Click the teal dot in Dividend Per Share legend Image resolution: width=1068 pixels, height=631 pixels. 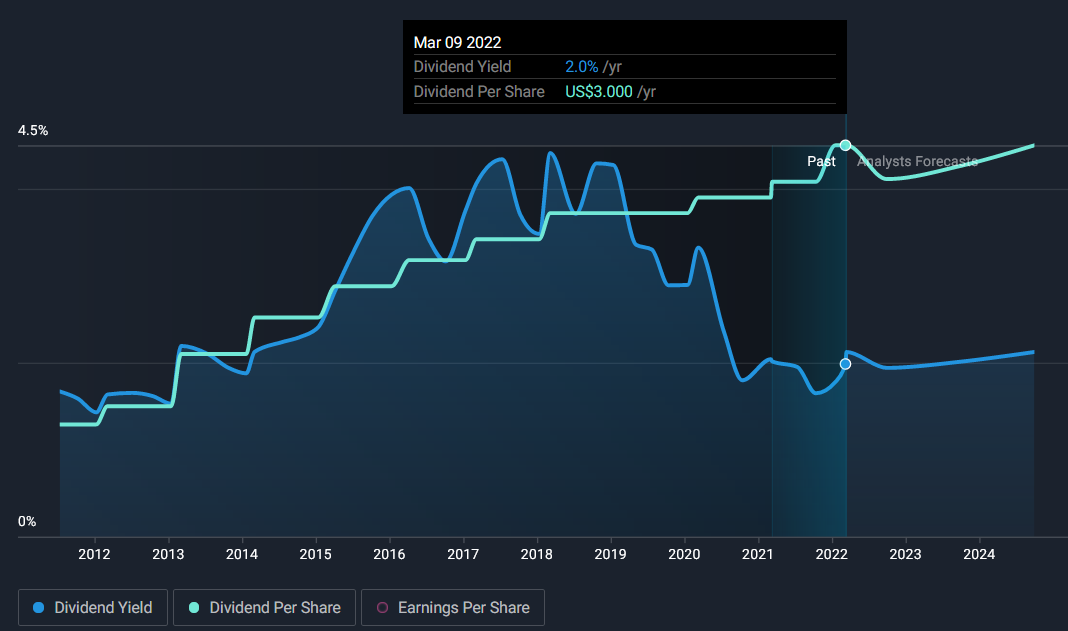click(x=194, y=608)
